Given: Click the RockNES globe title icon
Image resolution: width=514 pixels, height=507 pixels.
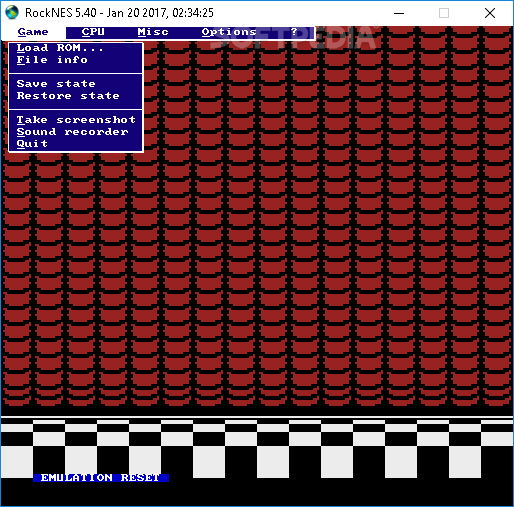Looking at the screenshot, I should [x=12, y=13].
